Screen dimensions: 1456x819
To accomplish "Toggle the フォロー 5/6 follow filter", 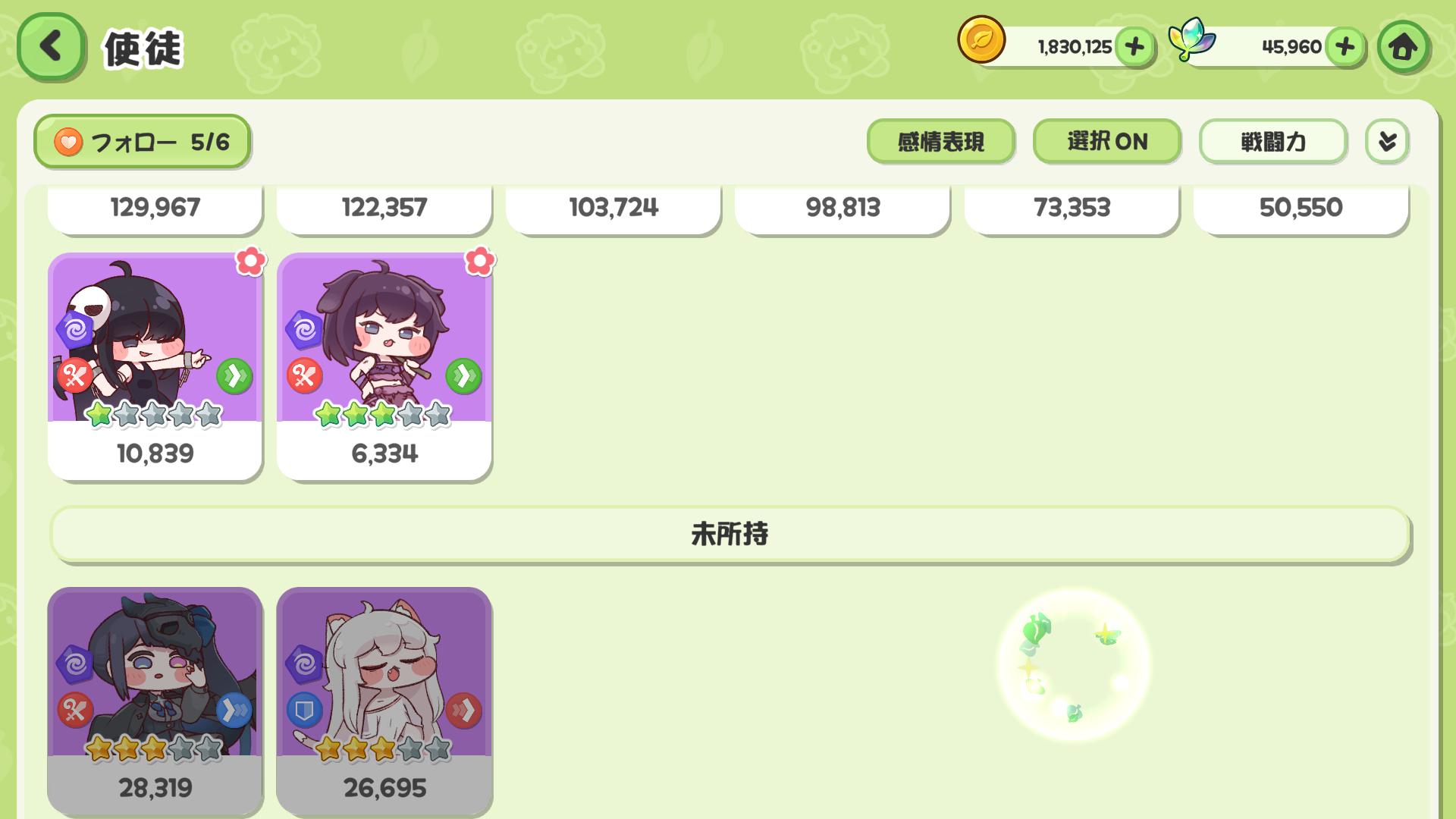I will pos(142,142).
